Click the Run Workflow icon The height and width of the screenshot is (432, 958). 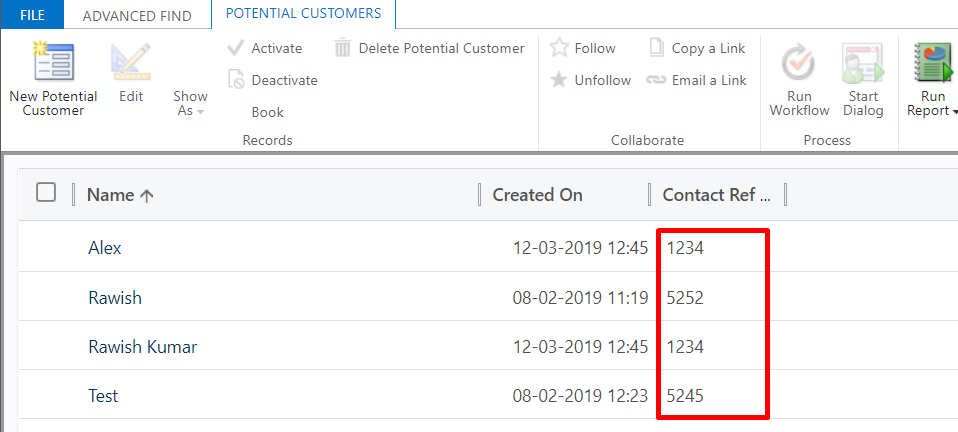799,64
